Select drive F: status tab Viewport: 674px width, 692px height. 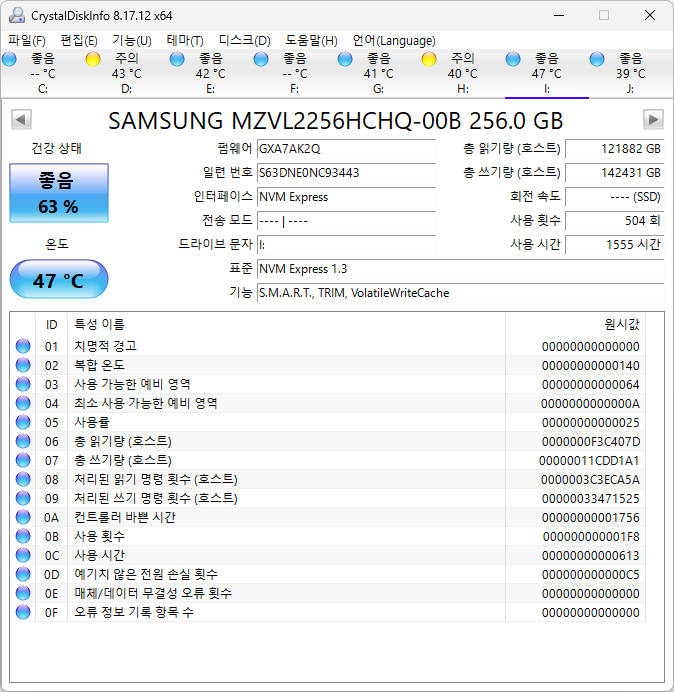tap(294, 73)
